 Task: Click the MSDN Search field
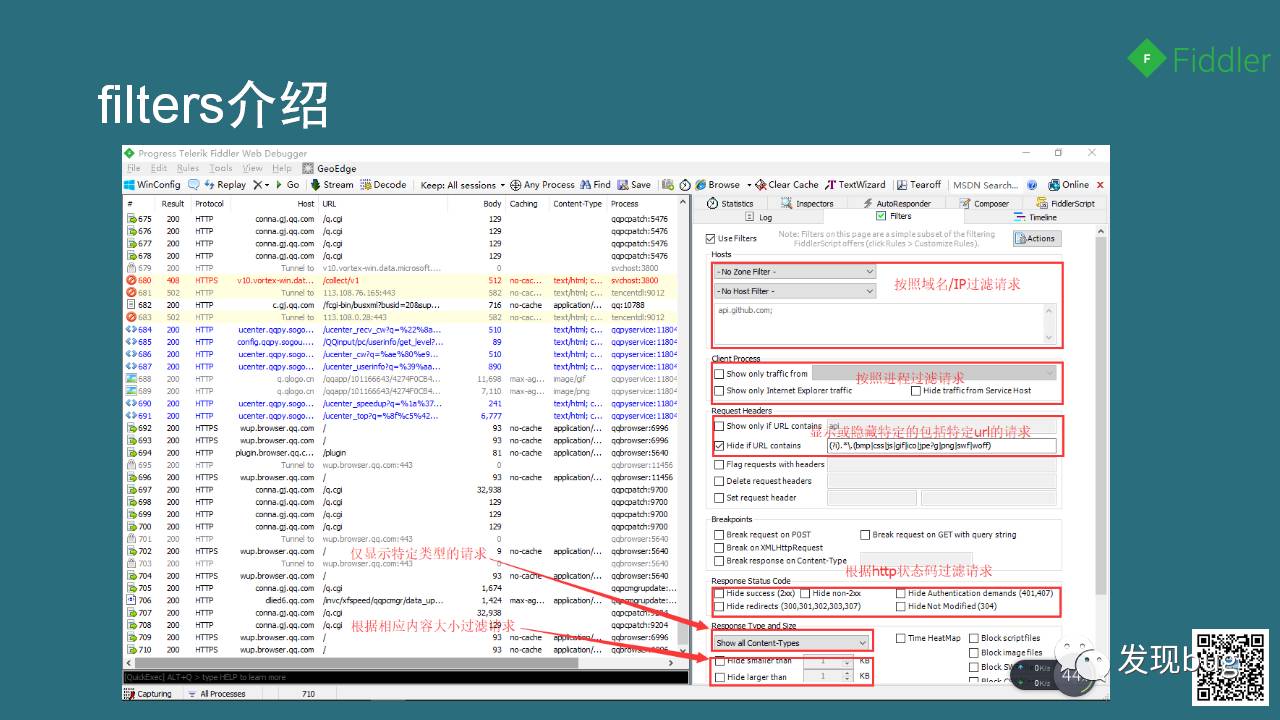[985, 185]
